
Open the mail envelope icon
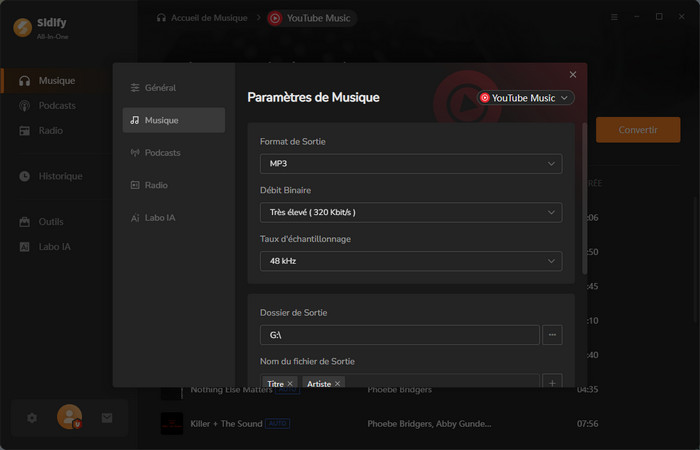pos(107,418)
